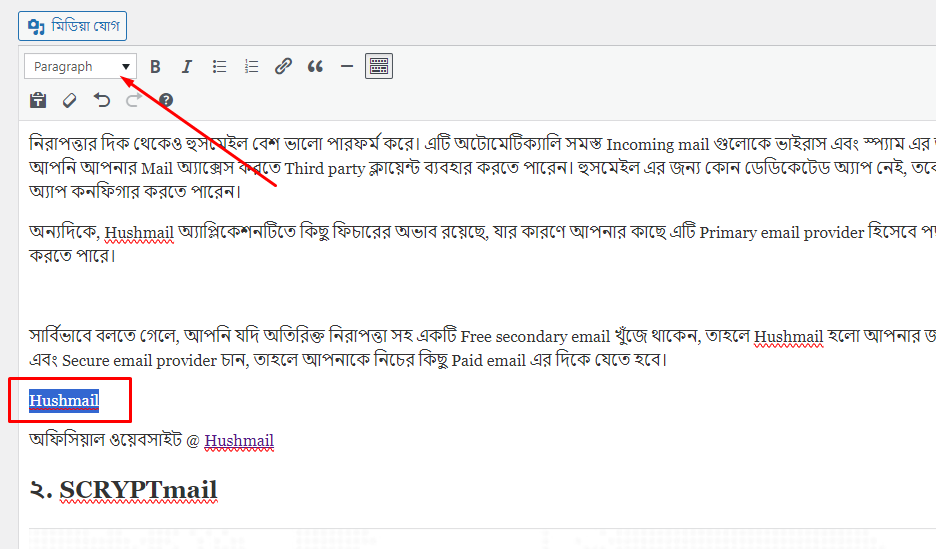Click the paragraph starting with সার্বিভাবে বলতে গেলে
936x549 pixels.
click(x=482, y=348)
